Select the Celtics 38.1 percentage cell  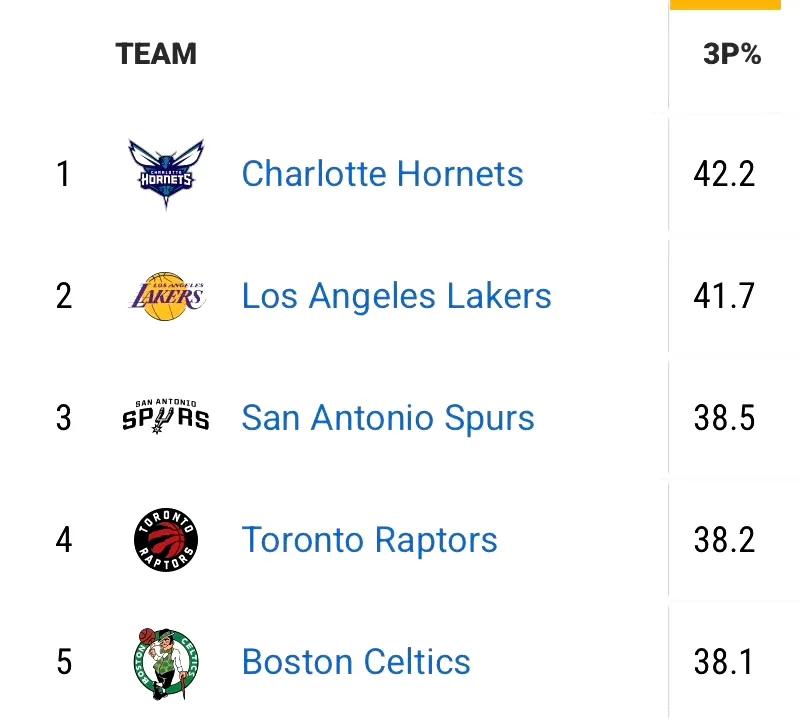724,662
